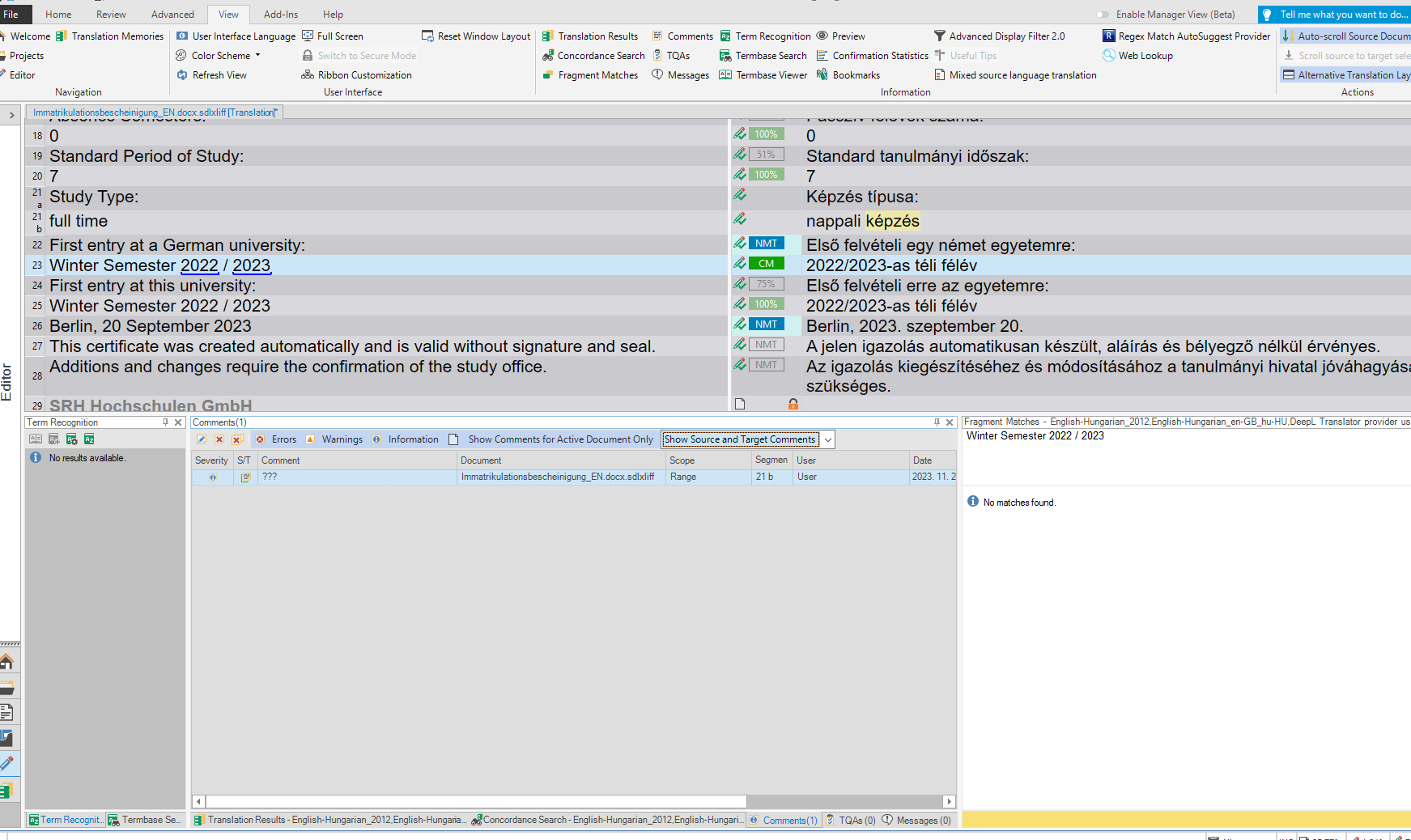This screenshot has height=840, width=1411.
Task: Click blue NMT status box of segment 22
Action: click(766, 244)
